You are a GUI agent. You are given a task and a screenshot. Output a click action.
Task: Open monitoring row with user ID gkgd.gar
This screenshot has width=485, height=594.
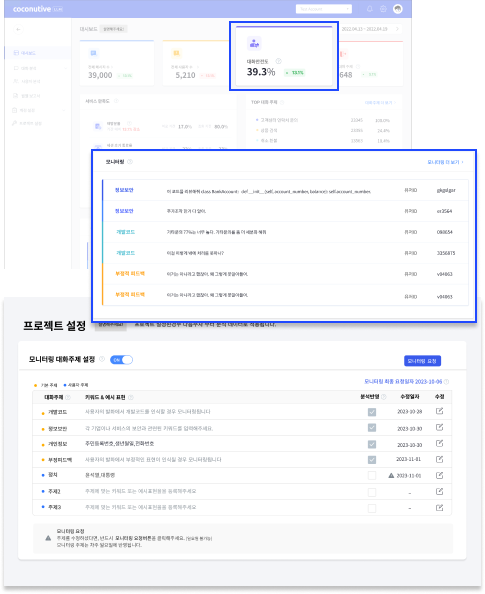click(x=285, y=191)
